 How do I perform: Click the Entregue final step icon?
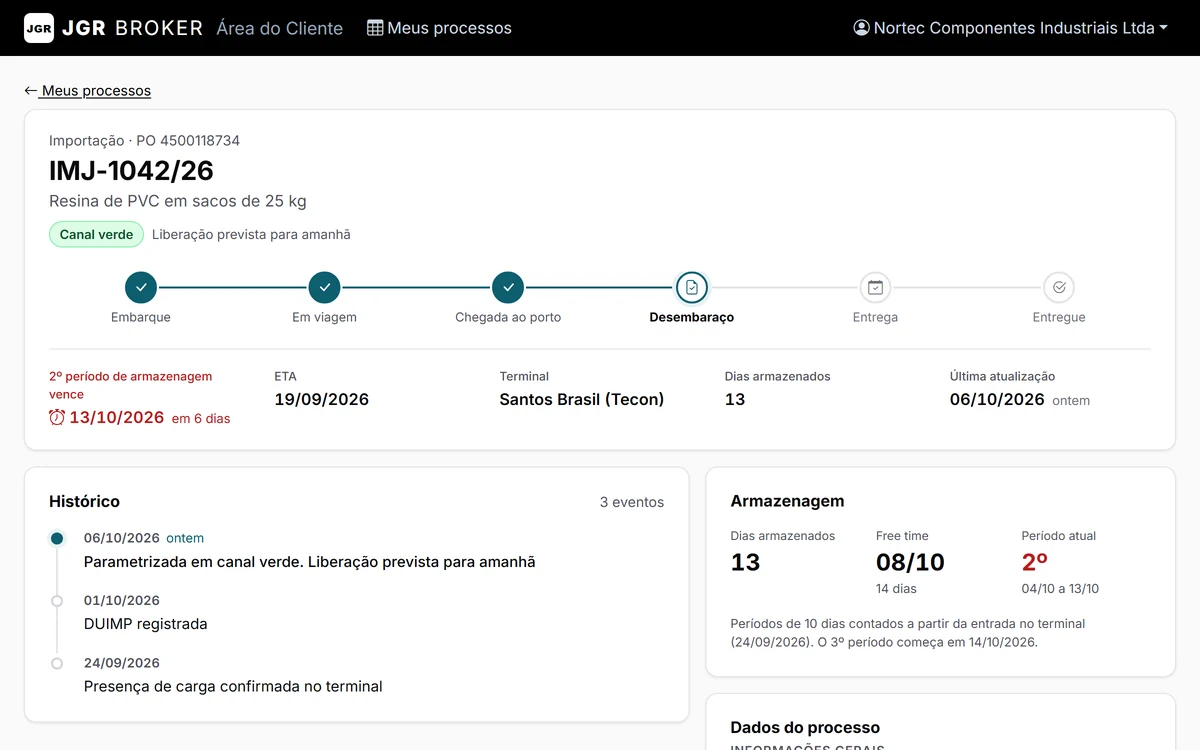point(1059,288)
